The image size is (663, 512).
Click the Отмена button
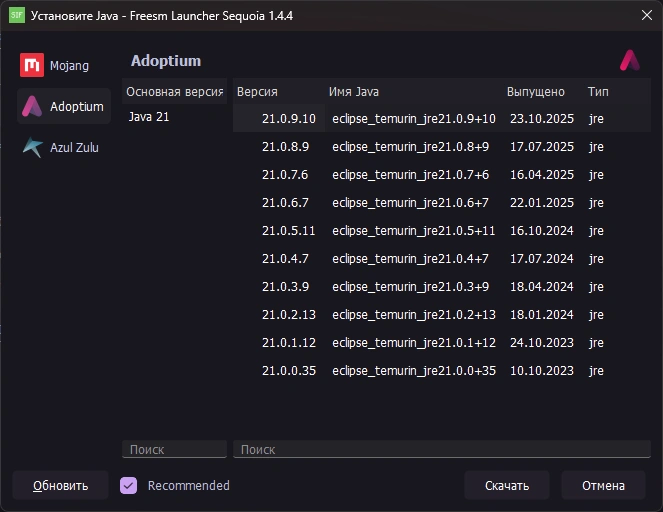(603, 485)
